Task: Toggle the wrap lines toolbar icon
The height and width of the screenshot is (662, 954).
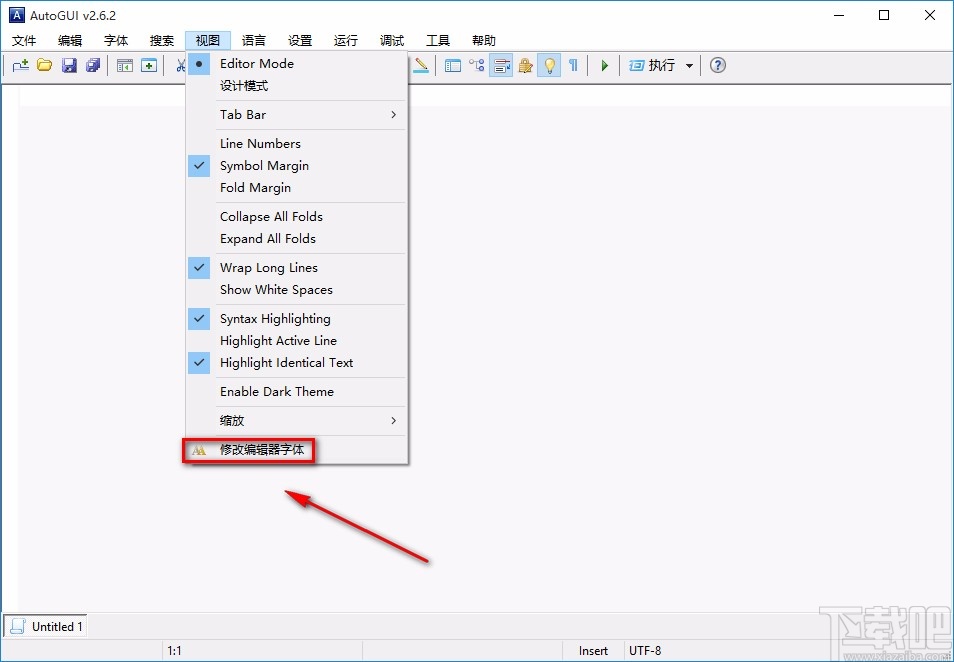Action: click(501, 65)
